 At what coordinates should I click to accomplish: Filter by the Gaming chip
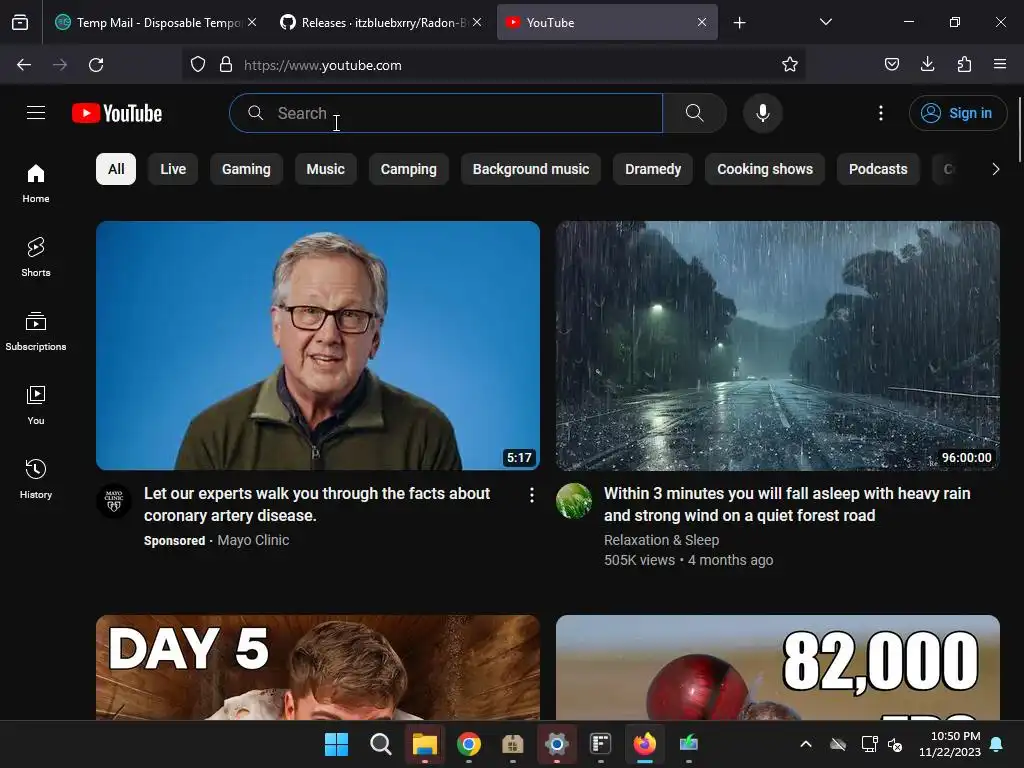coord(246,169)
